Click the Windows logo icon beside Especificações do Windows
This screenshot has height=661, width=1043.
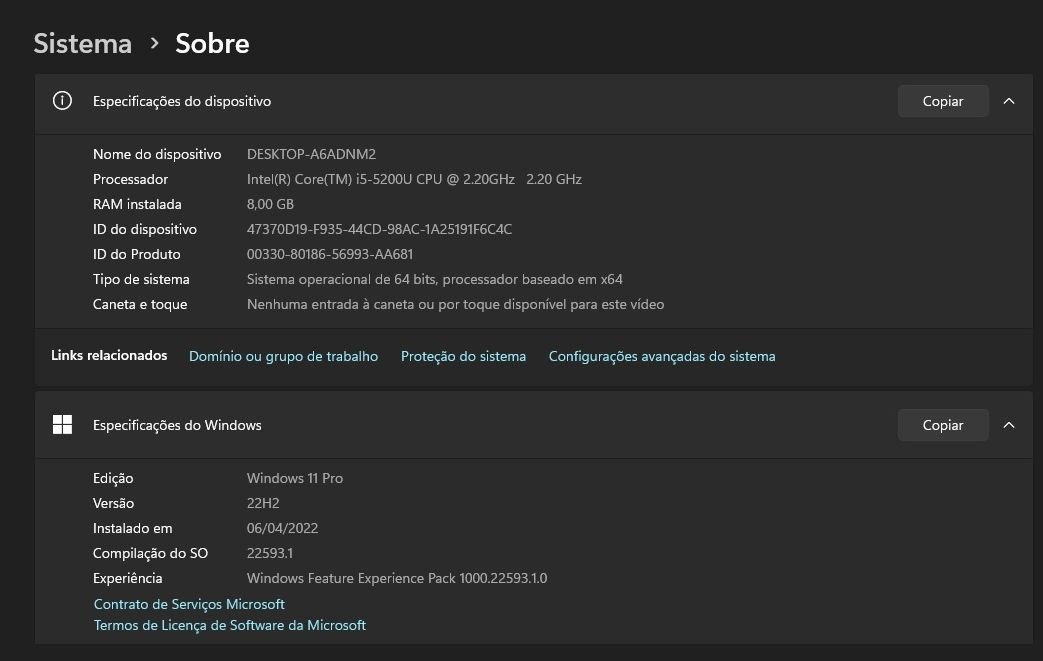[62, 425]
